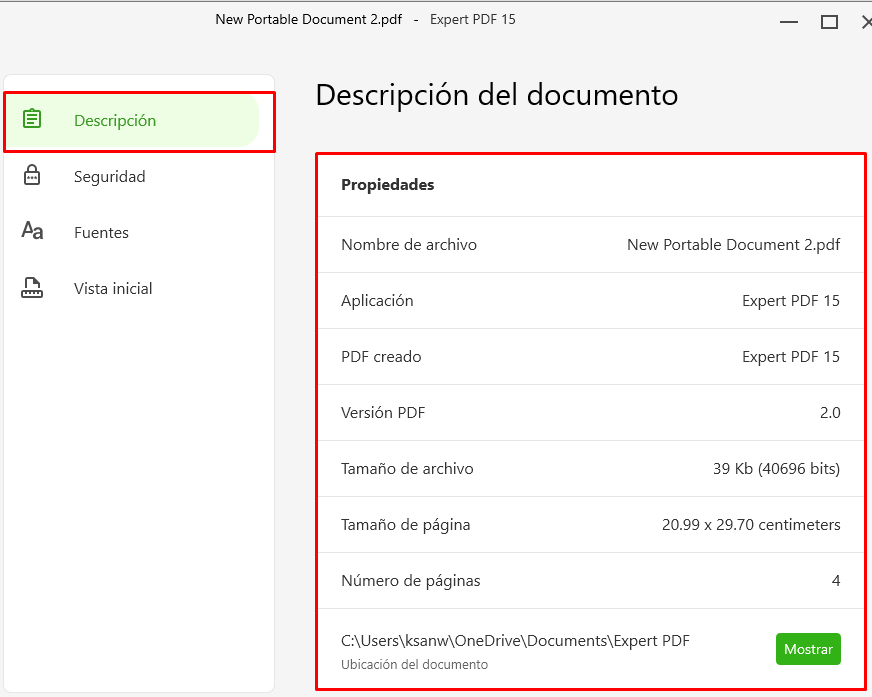
Task: Click the Fuentes Aa icon
Action: (32, 230)
